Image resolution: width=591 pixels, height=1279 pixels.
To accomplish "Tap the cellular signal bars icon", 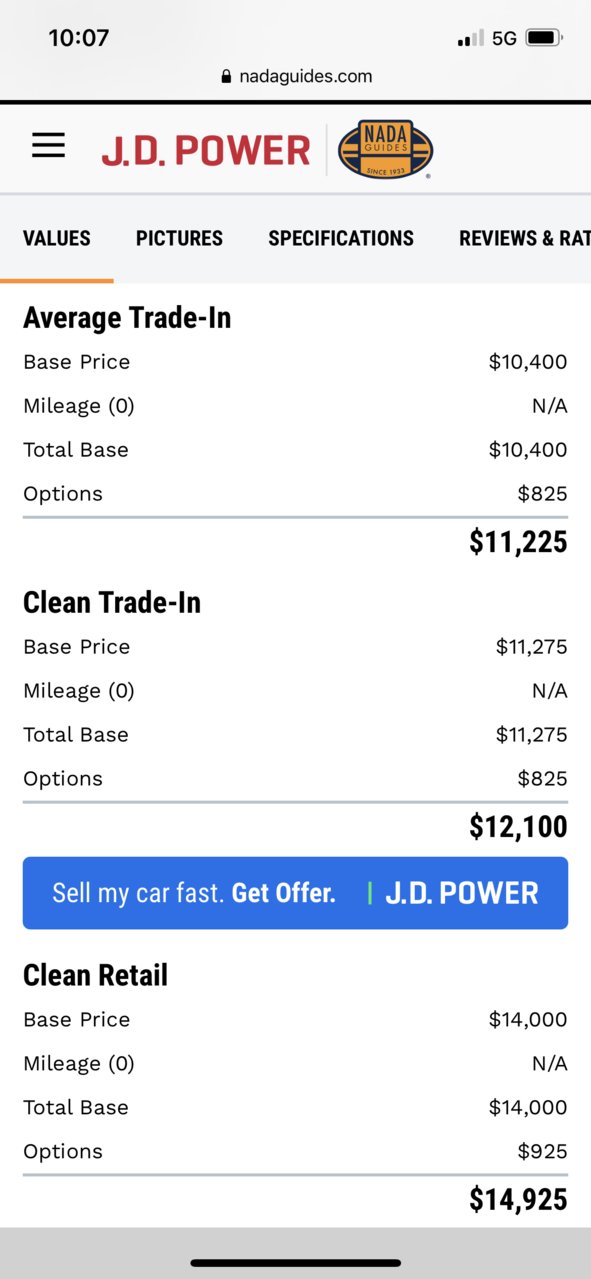I will point(471,39).
